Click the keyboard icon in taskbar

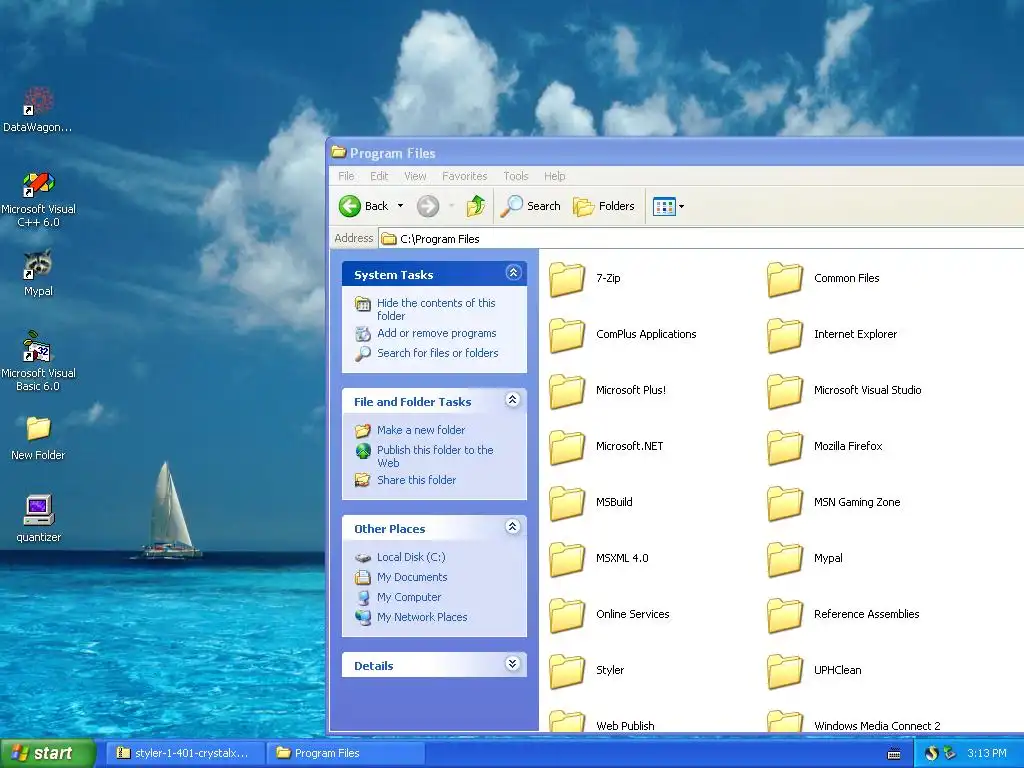click(894, 754)
